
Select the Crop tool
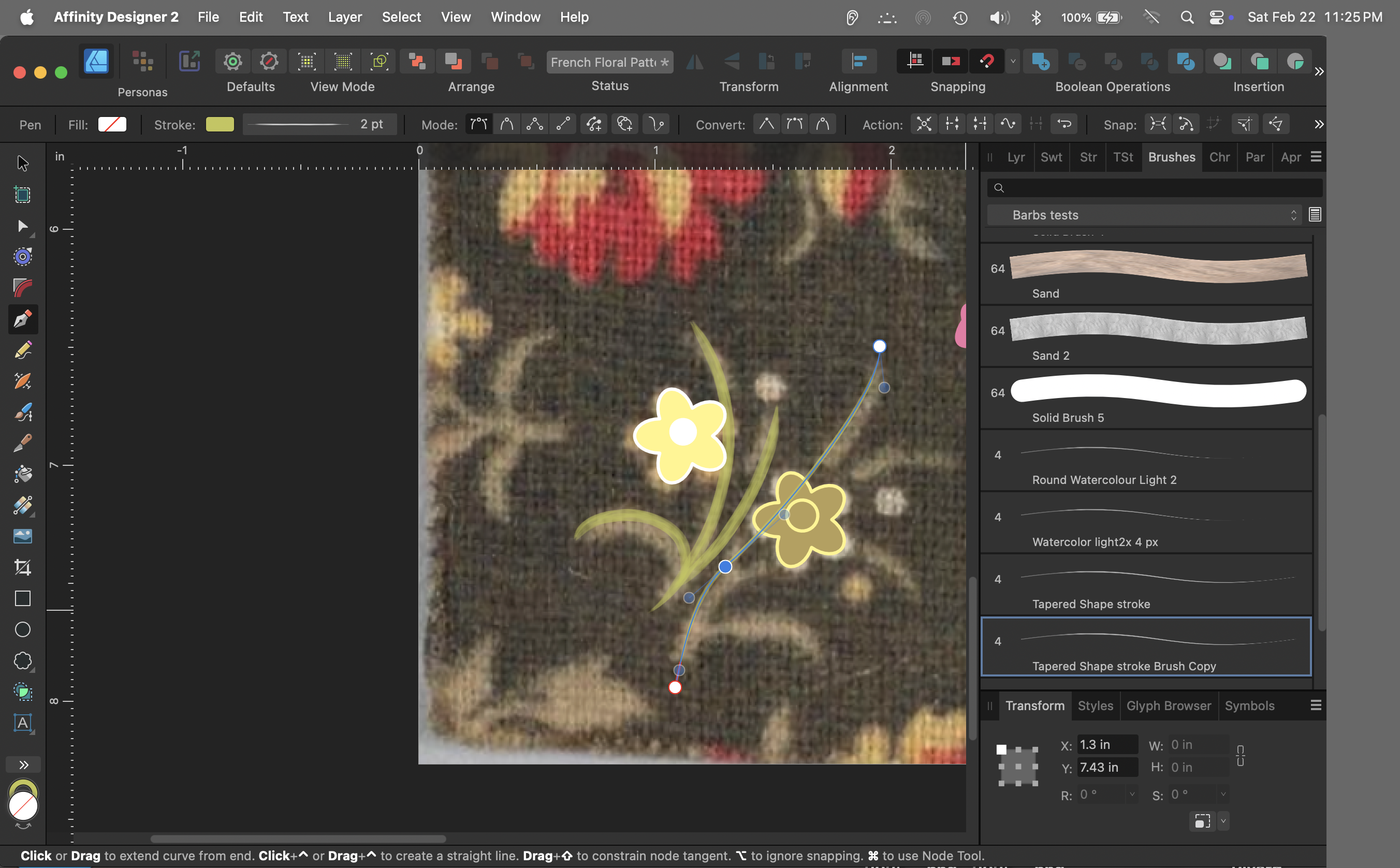[22, 567]
